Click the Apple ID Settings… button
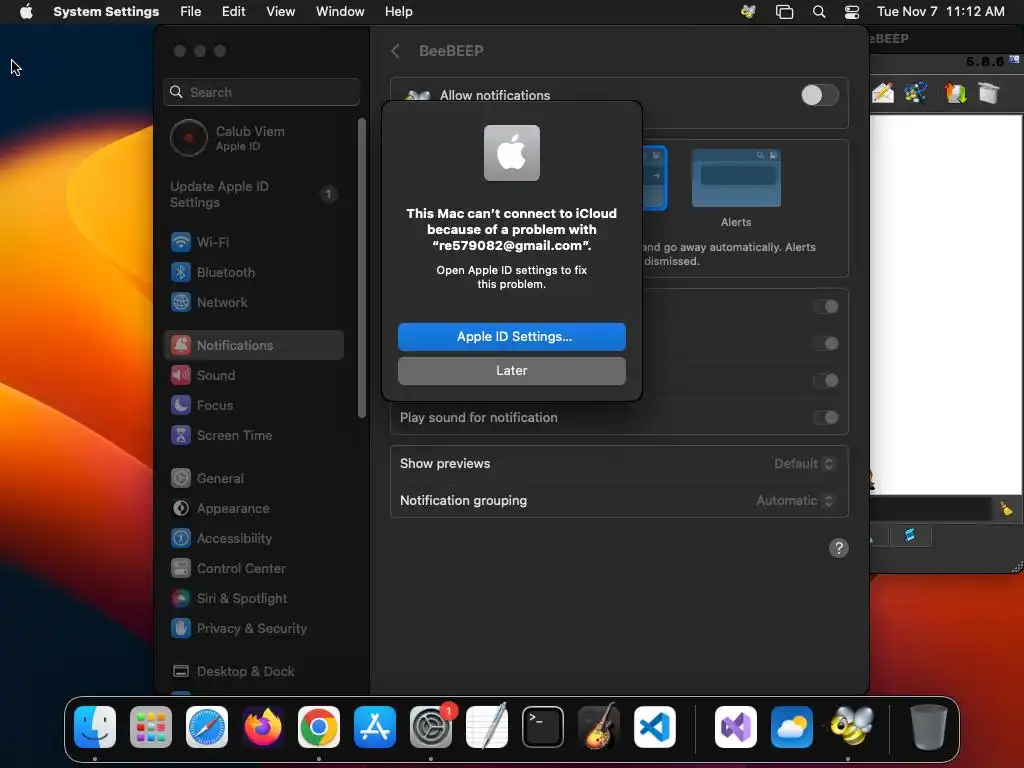This screenshot has height=768, width=1024. [x=511, y=337]
